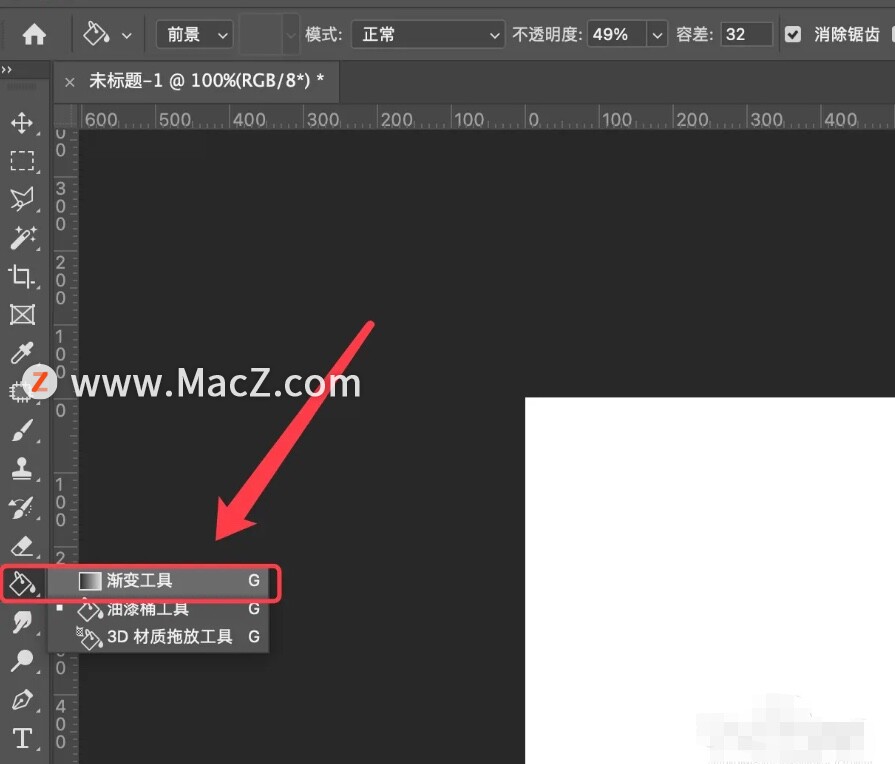Select the Move tool

coord(22,123)
